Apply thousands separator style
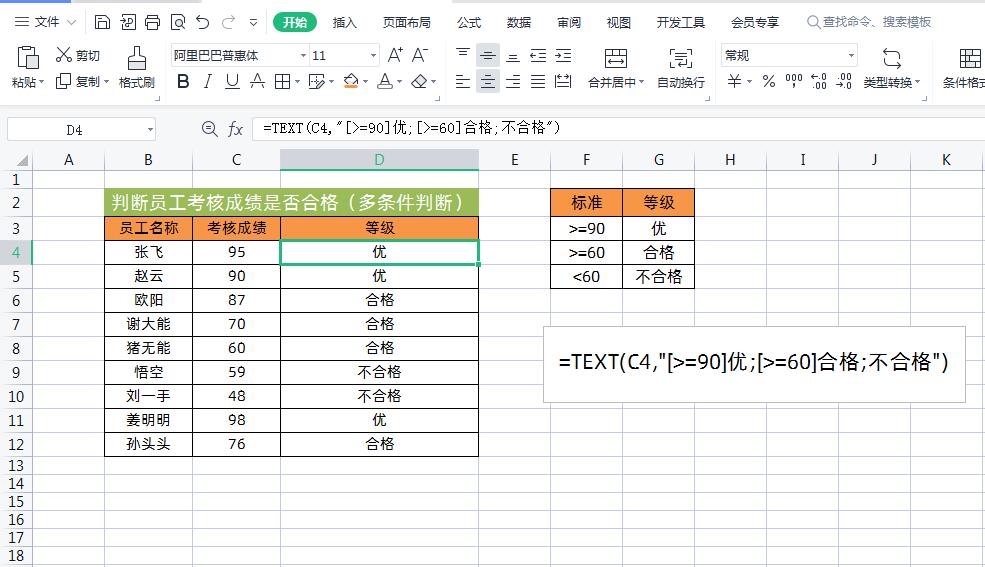This screenshot has width=985, height=567. 794,81
